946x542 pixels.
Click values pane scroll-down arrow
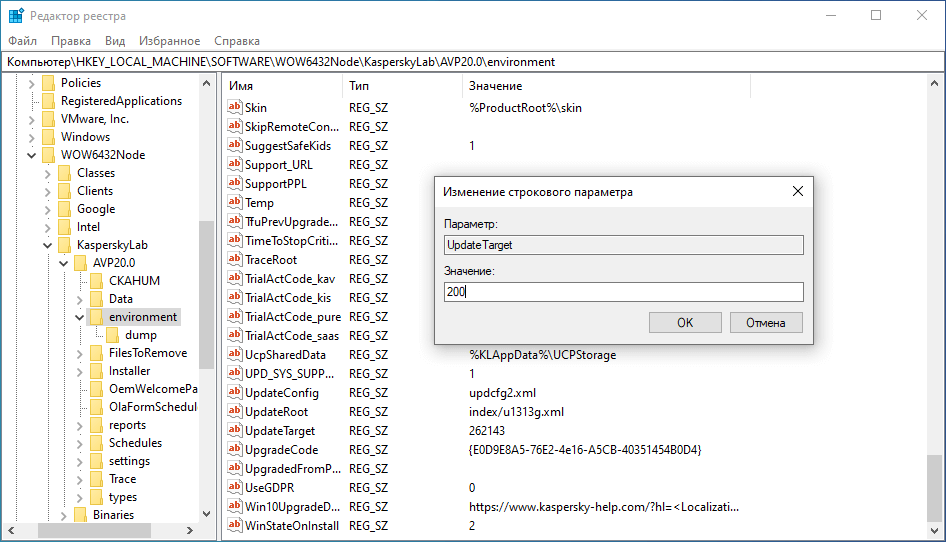[934, 531]
